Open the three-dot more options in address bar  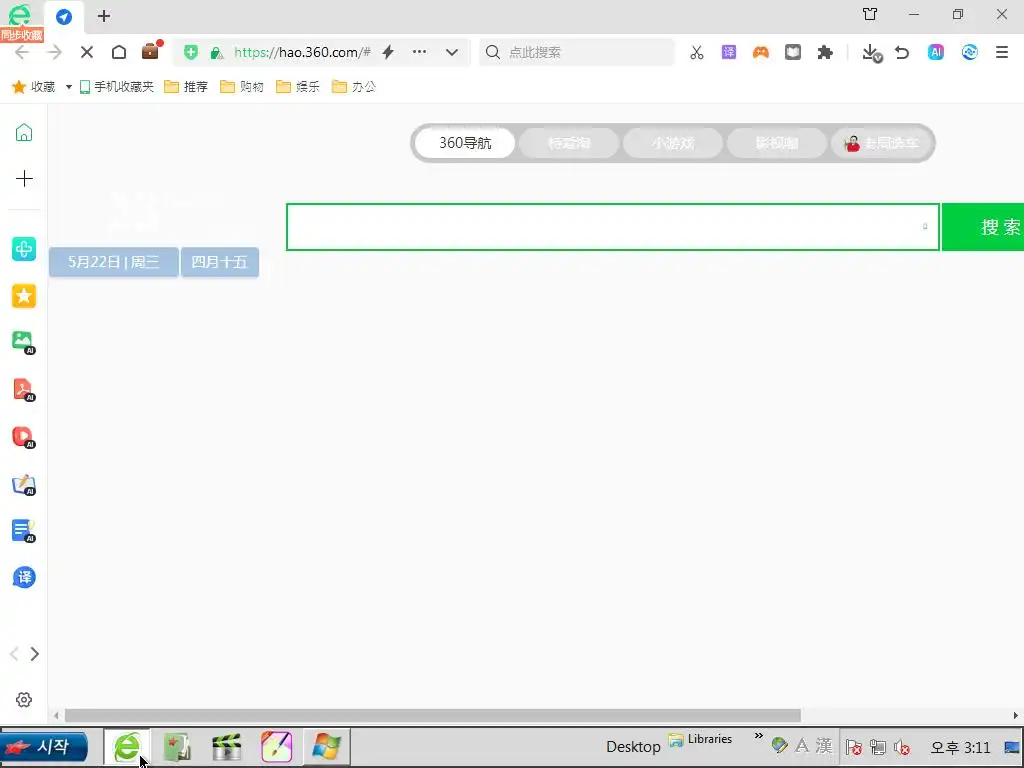point(419,52)
